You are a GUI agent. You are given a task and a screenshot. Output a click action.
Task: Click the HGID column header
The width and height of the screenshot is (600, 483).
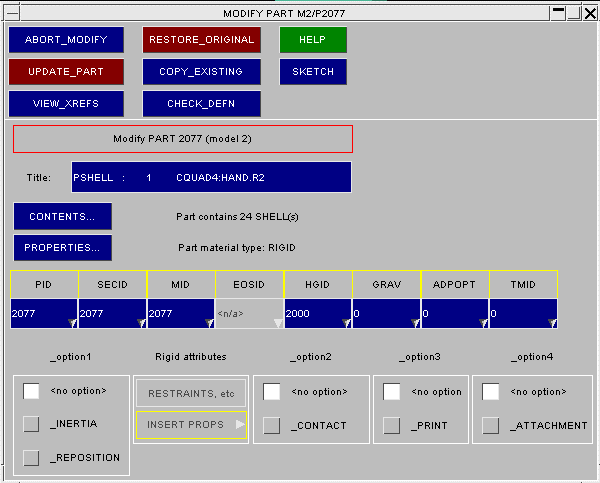pyautogui.click(x=318, y=284)
